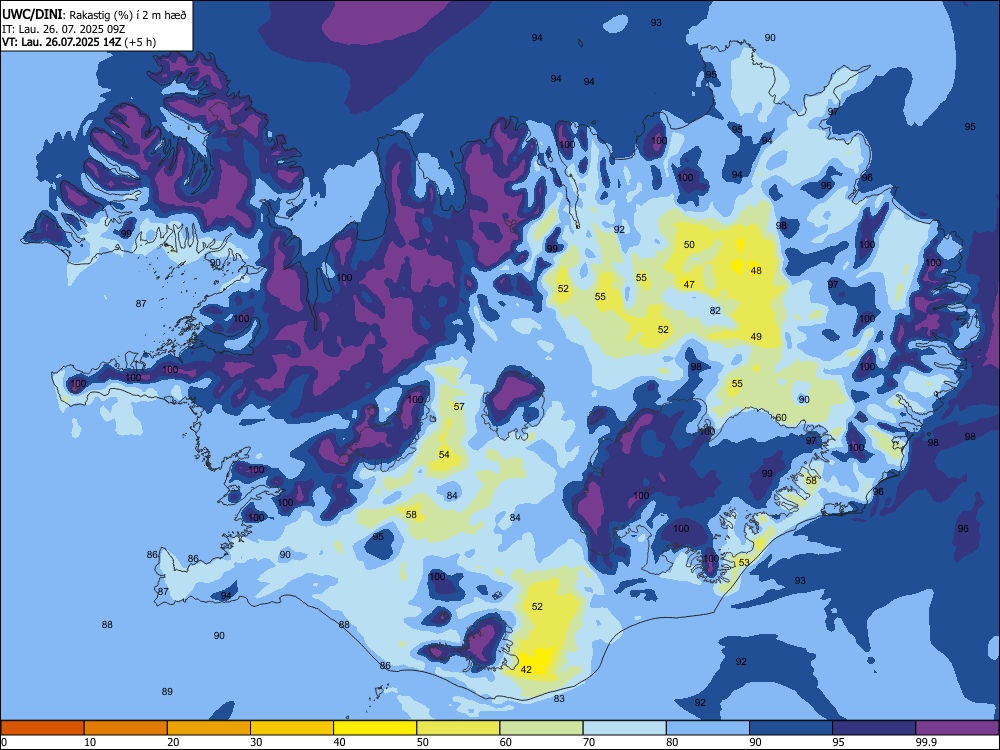Click the humidity value 57 in the west interior
The width and height of the screenshot is (1000, 750).
click(x=459, y=407)
